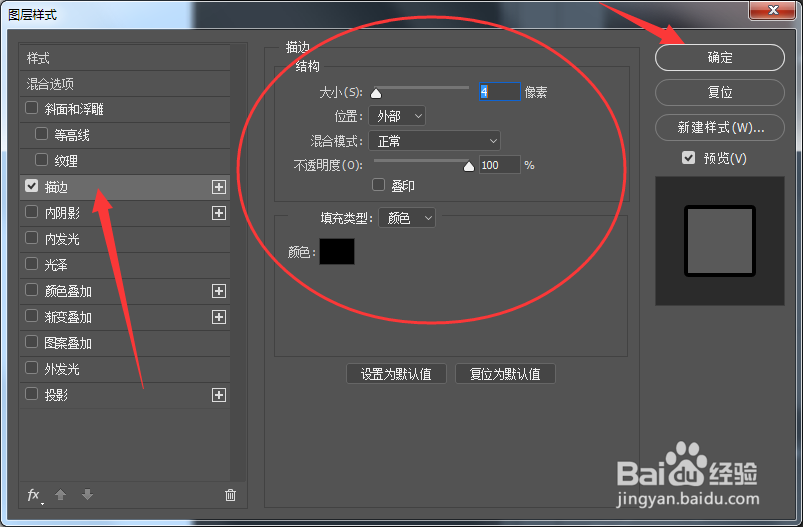Uncheck the 描边 effect checkbox
The width and height of the screenshot is (803, 527).
click(x=32, y=186)
